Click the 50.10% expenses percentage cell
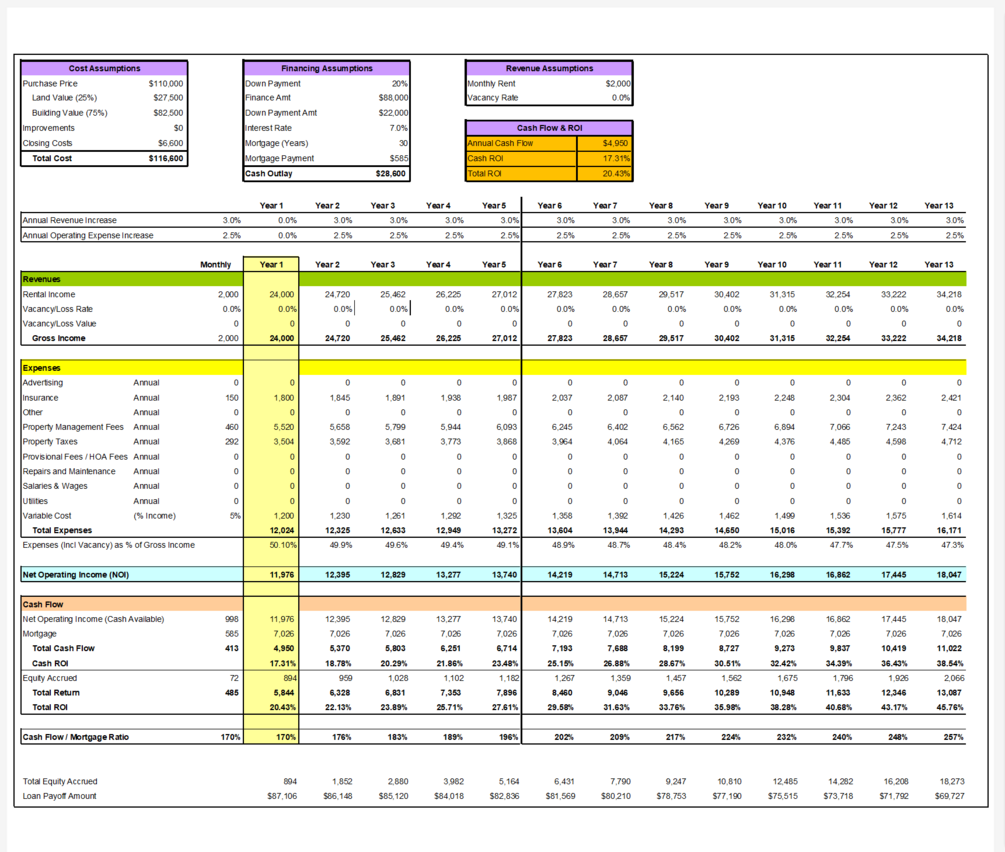The image size is (1005, 852). point(283,545)
